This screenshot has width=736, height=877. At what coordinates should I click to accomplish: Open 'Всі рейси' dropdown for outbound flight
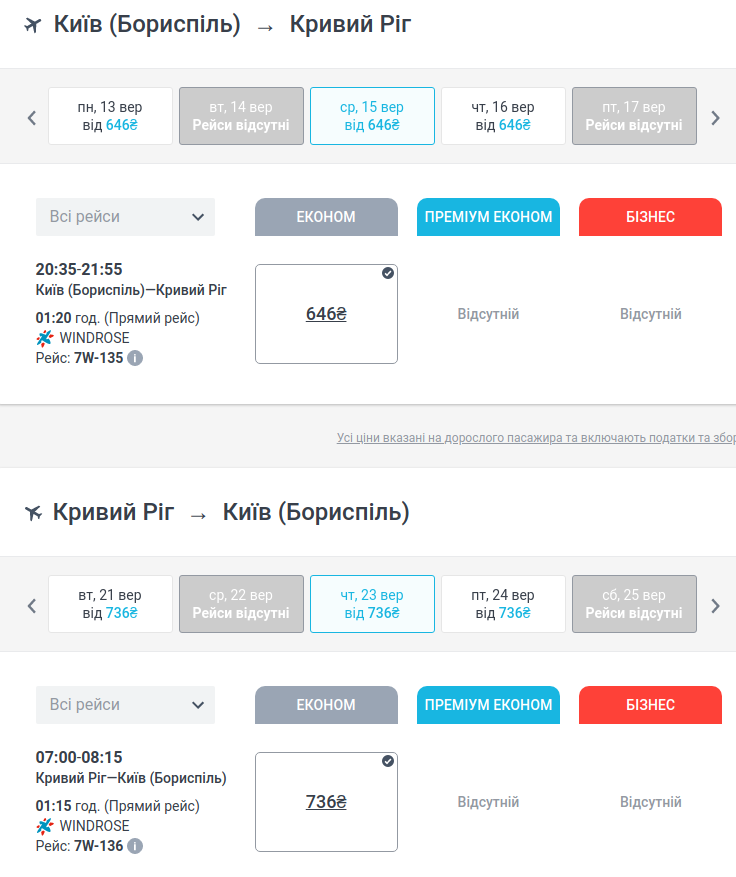coord(125,217)
